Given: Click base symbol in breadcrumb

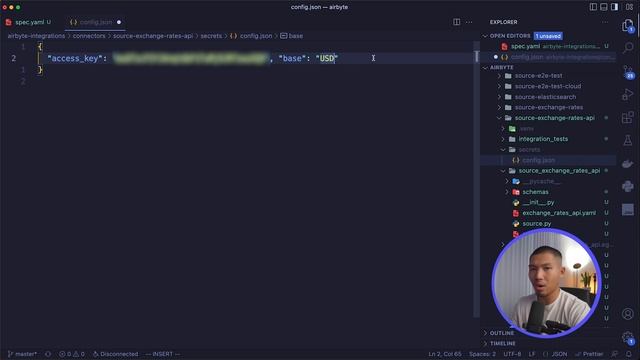Looking at the screenshot, I should coord(292,36).
